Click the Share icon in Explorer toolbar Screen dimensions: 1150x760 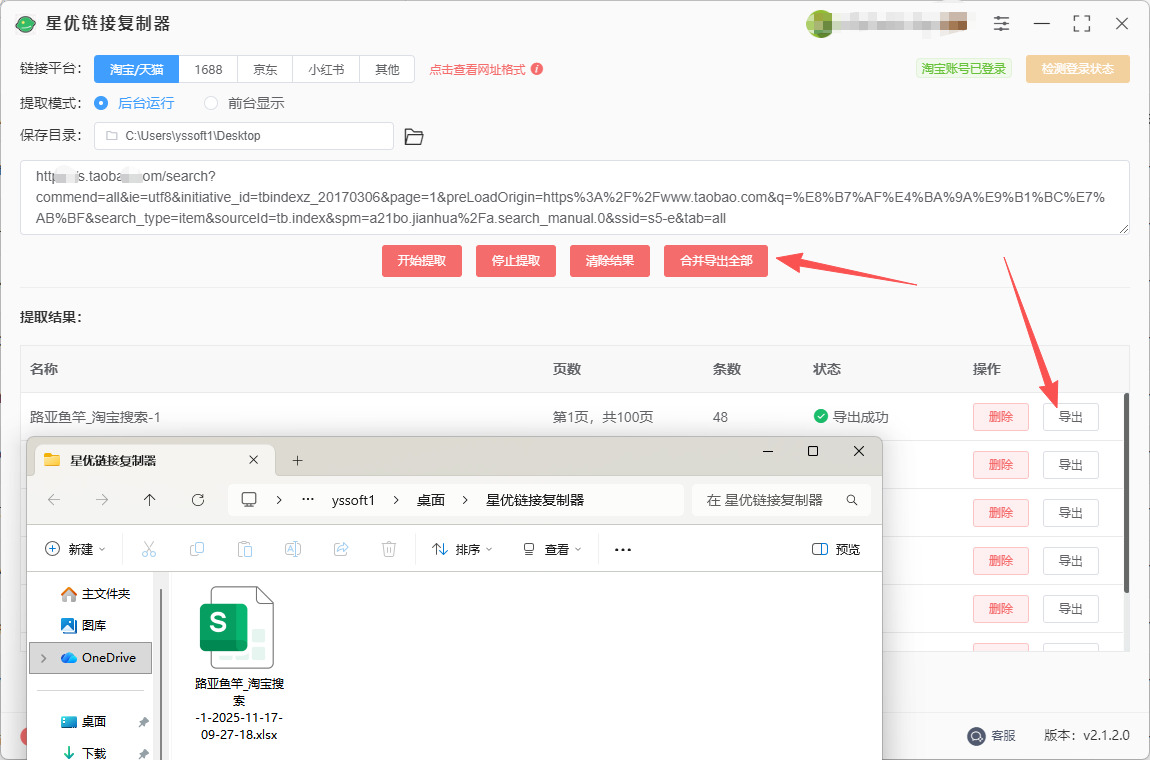(341, 549)
